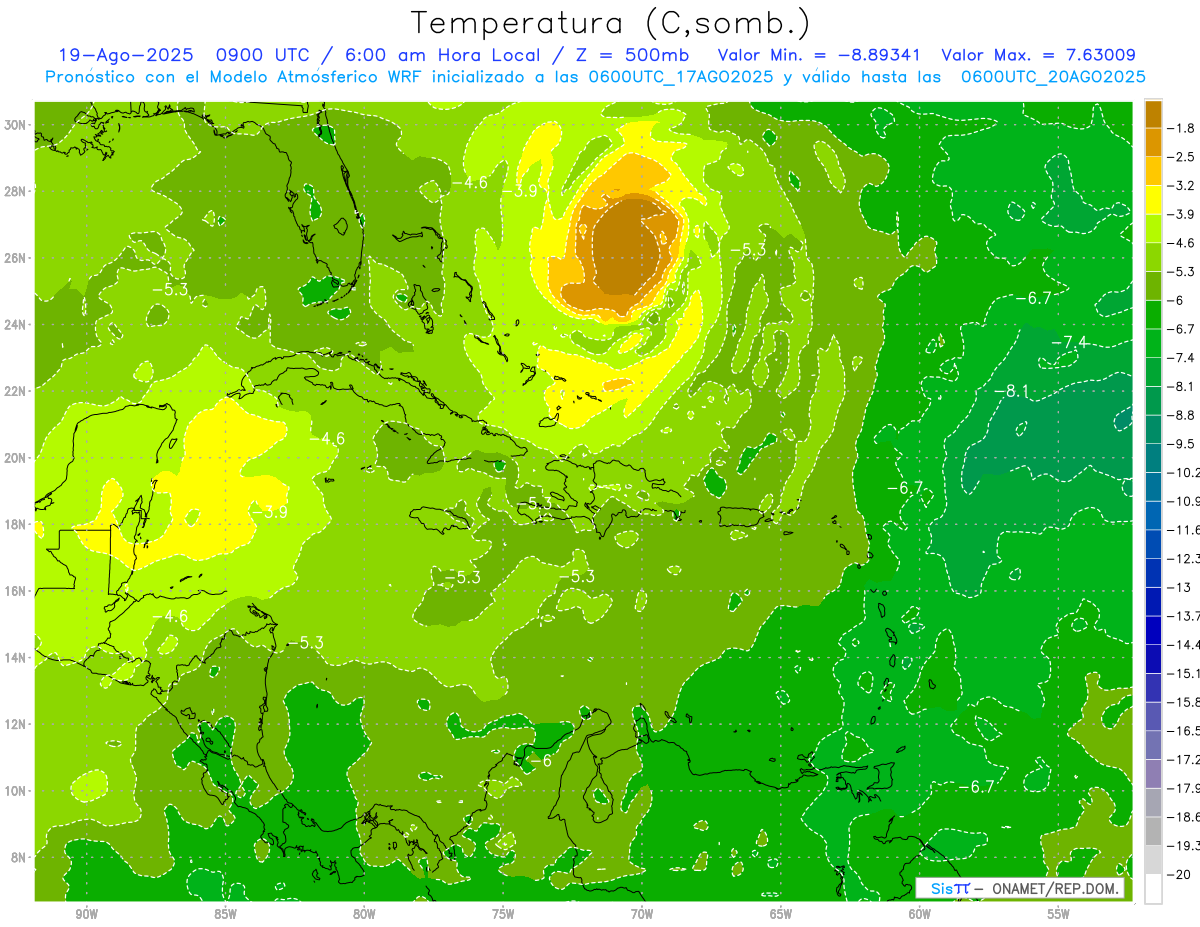Click the 'Valor Max. = 7.63009' text
The image size is (1200, 927).
pyautogui.click(x=1038, y=55)
